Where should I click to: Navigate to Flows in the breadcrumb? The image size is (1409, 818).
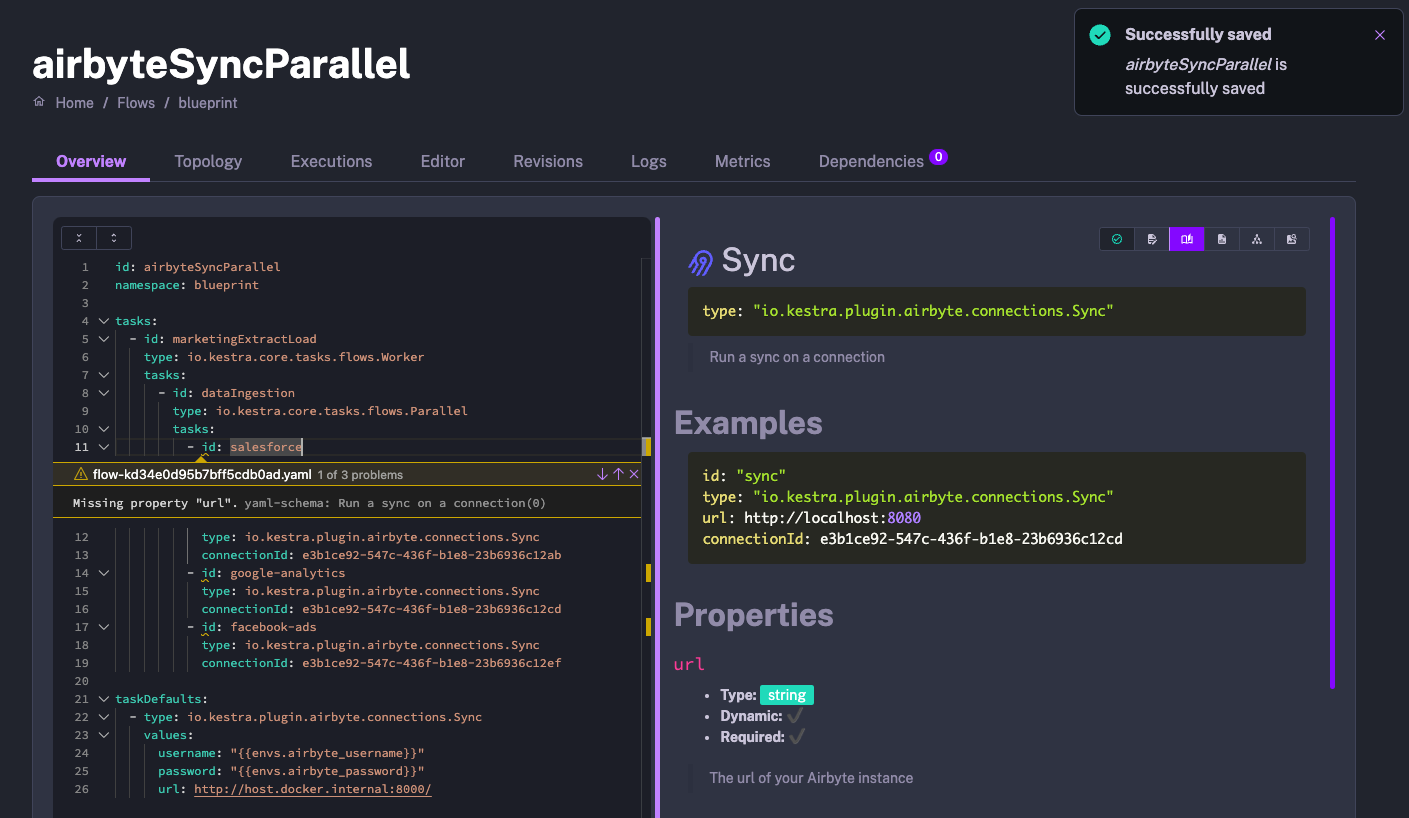tap(136, 103)
